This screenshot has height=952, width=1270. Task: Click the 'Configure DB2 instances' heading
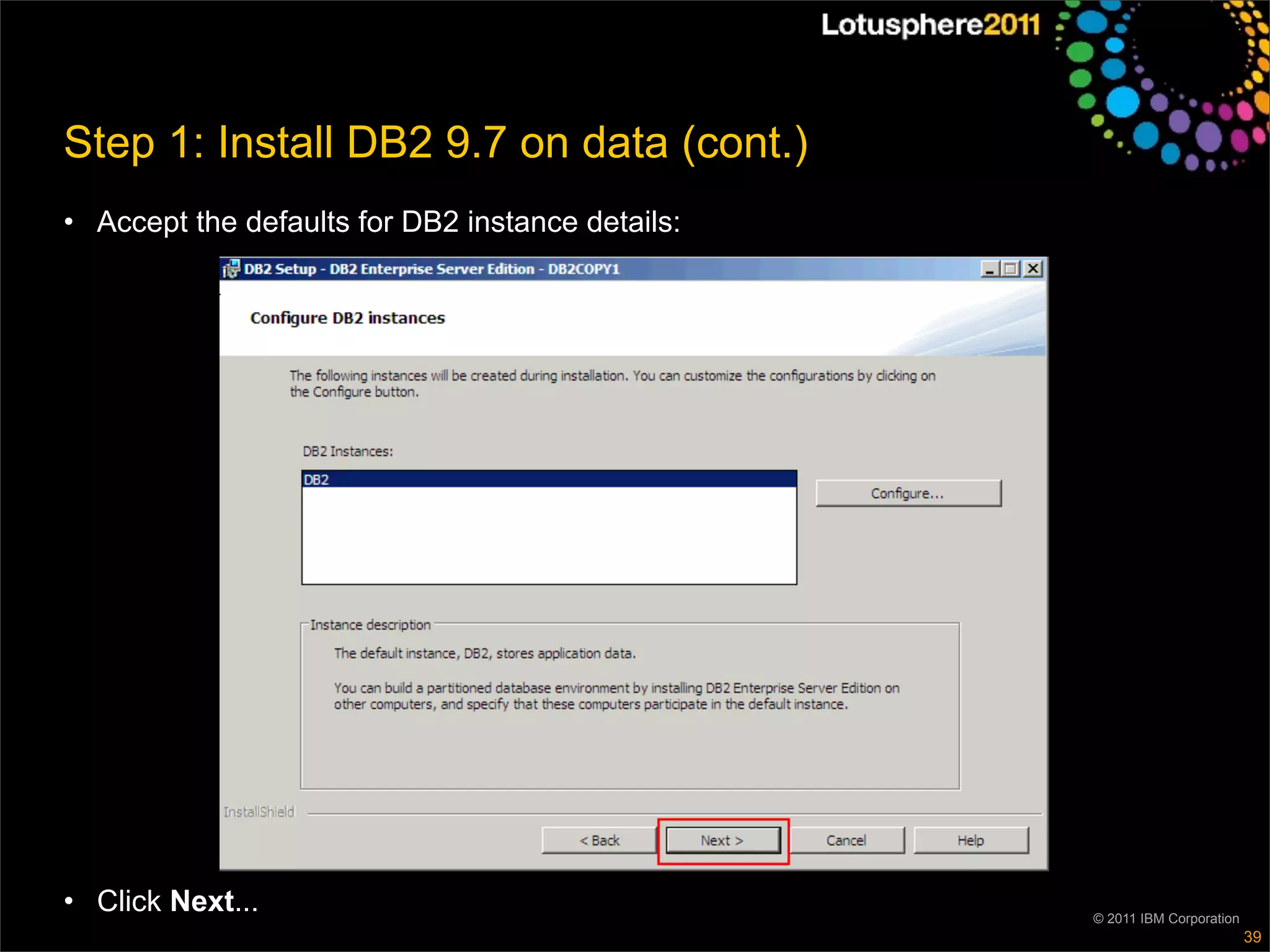347,318
